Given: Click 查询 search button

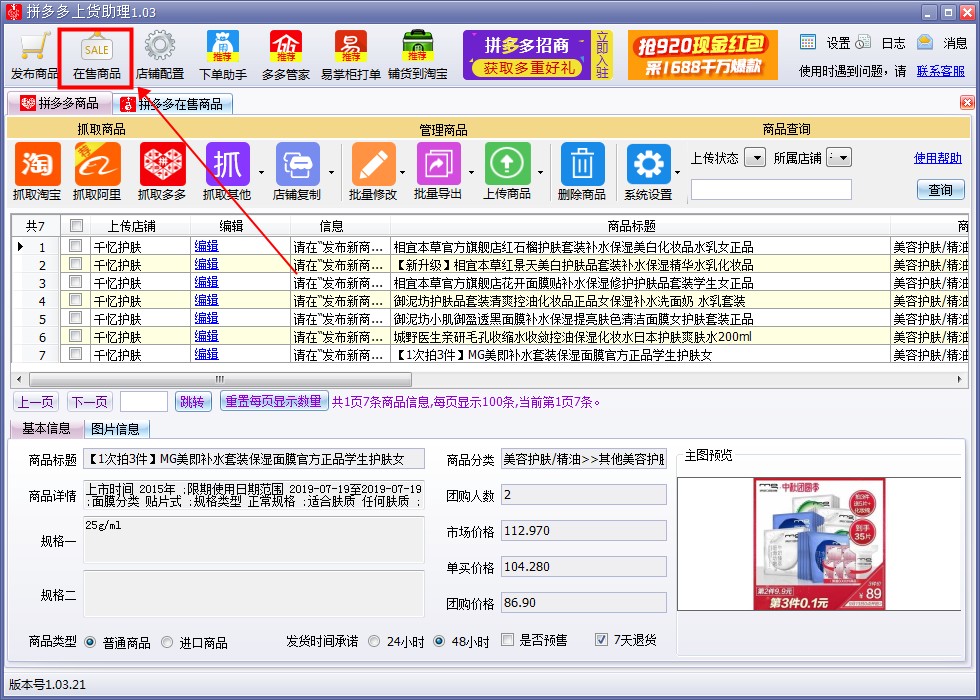Looking at the screenshot, I should 941,189.
